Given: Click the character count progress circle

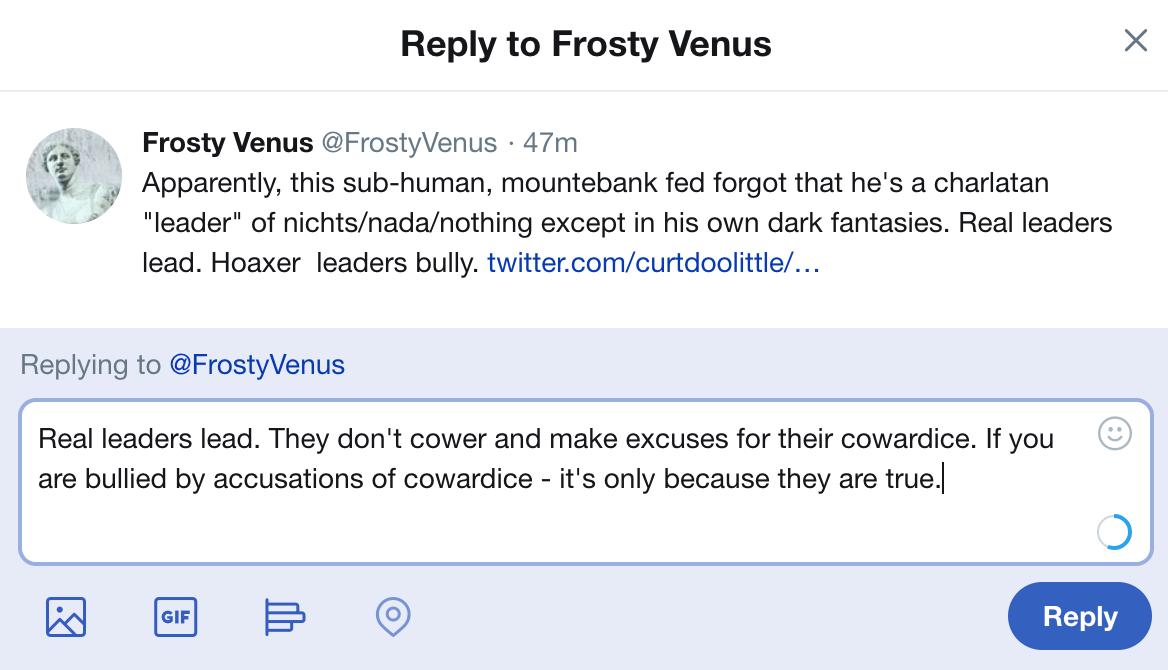Looking at the screenshot, I should (x=1114, y=532).
